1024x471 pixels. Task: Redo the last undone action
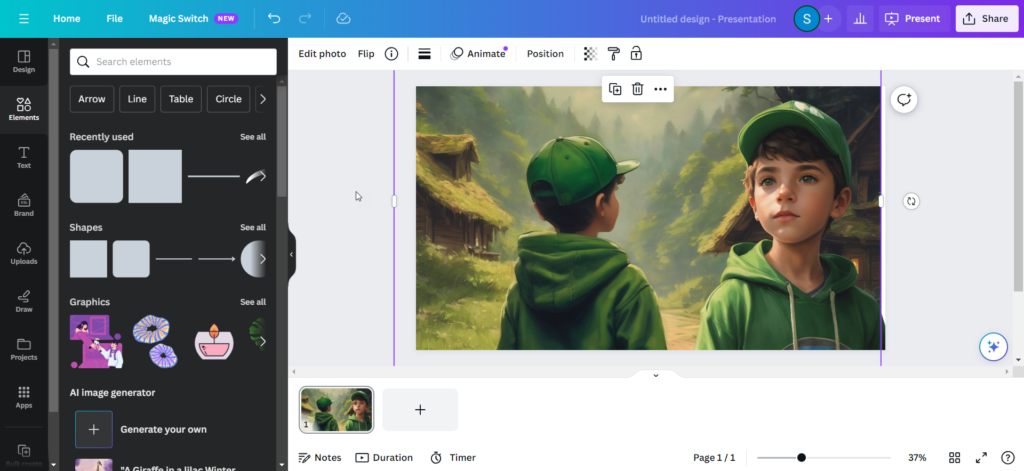pos(305,18)
